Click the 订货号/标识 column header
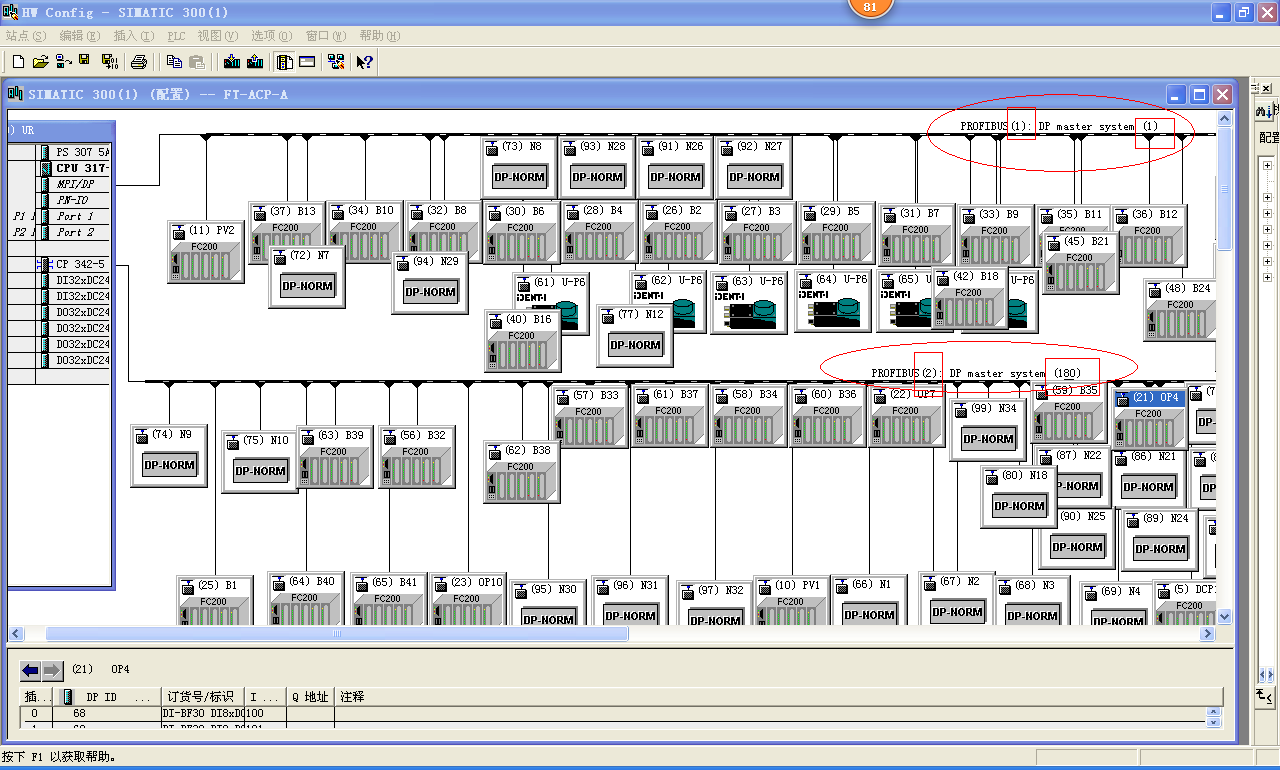The height and width of the screenshot is (770, 1280). pos(203,696)
